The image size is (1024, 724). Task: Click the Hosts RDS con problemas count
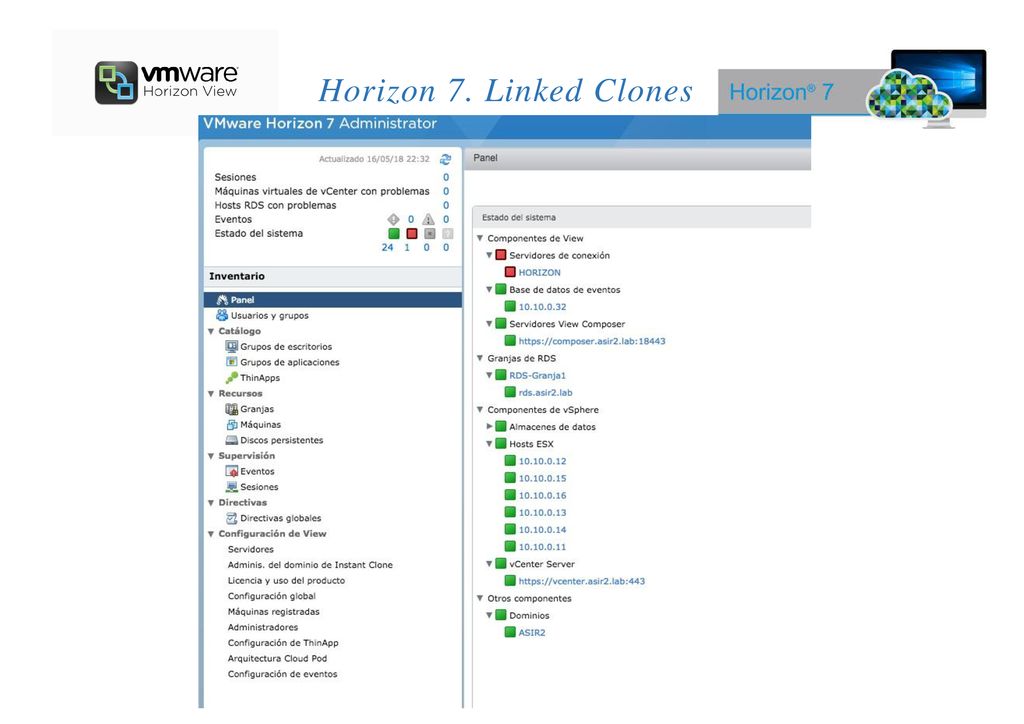pos(446,205)
